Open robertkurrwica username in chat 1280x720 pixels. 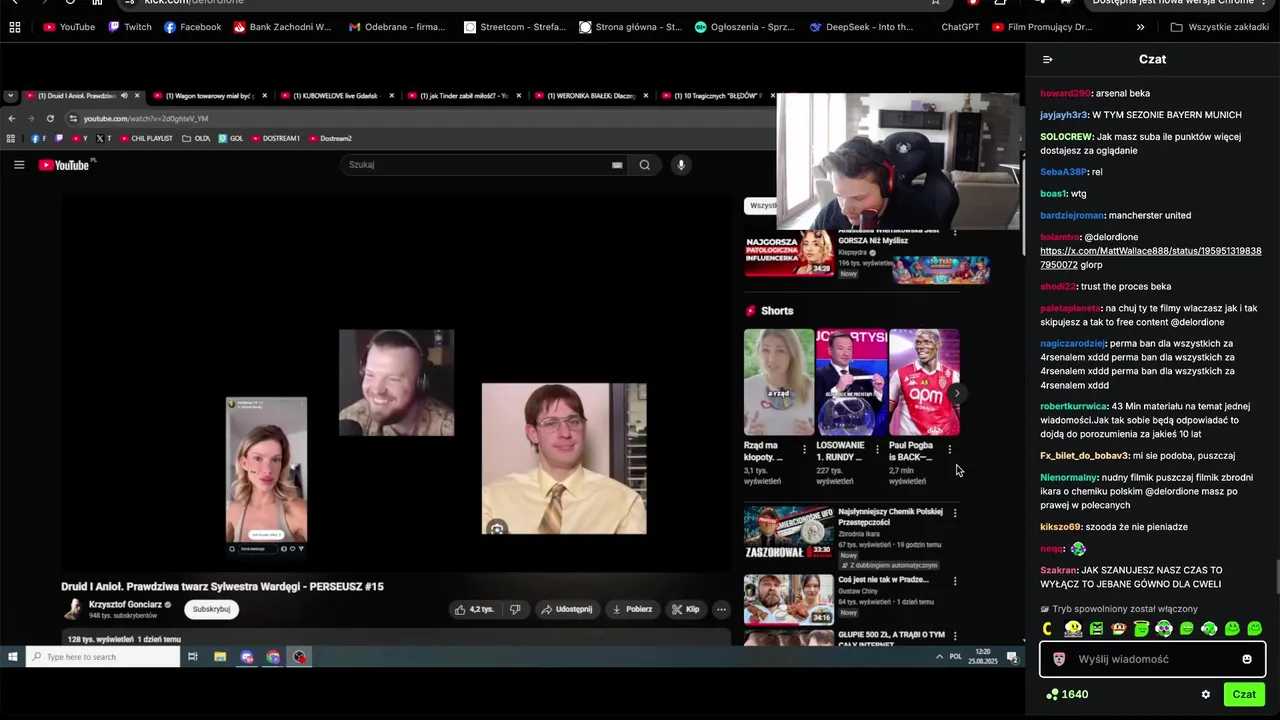1073,406
